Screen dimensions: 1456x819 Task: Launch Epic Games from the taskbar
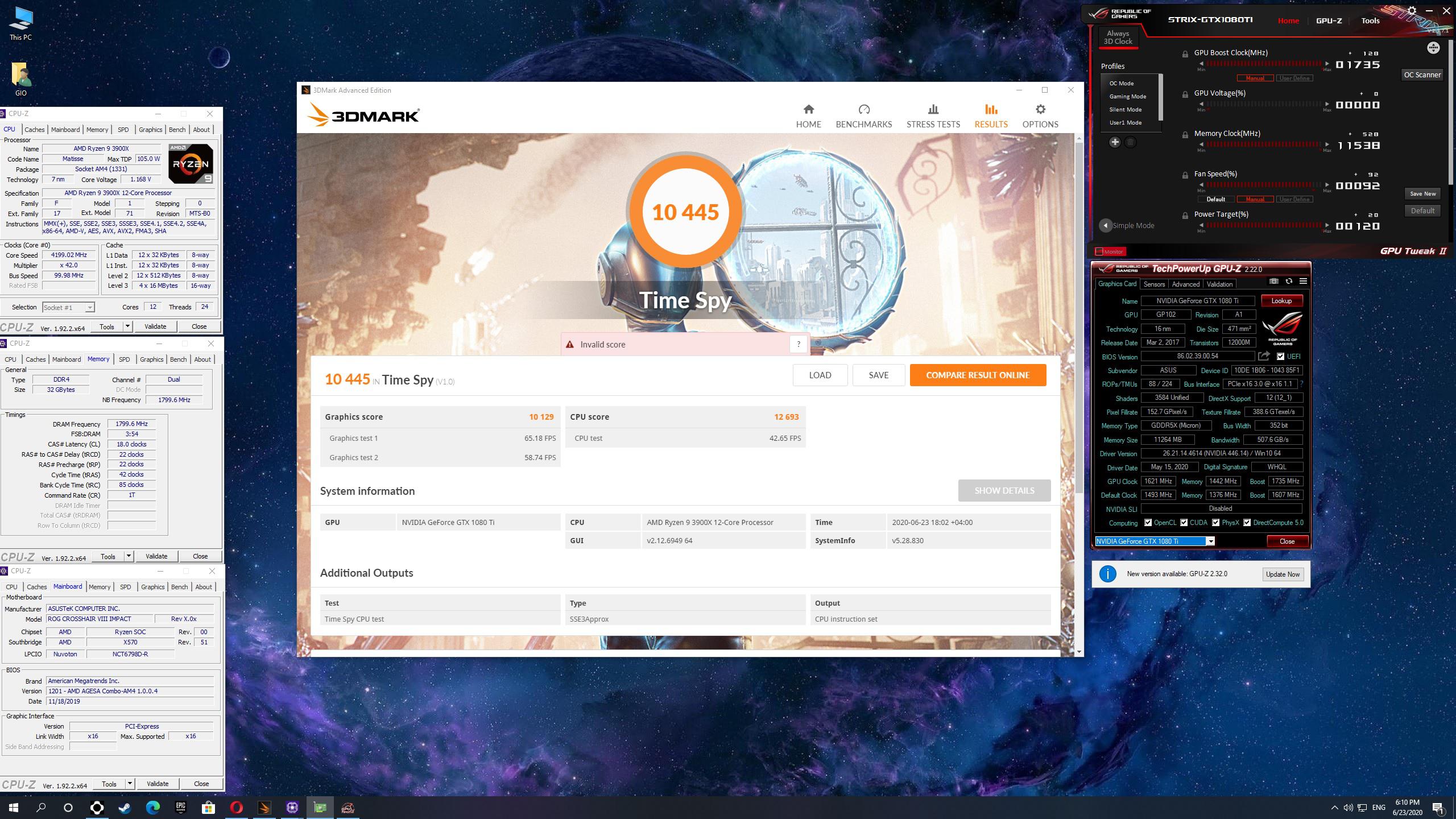click(180, 807)
